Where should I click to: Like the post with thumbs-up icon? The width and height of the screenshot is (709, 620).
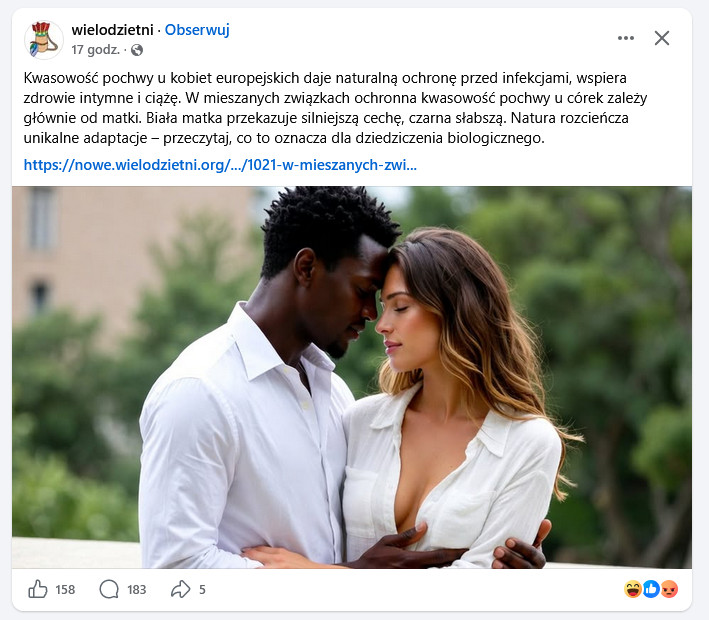(38, 589)
